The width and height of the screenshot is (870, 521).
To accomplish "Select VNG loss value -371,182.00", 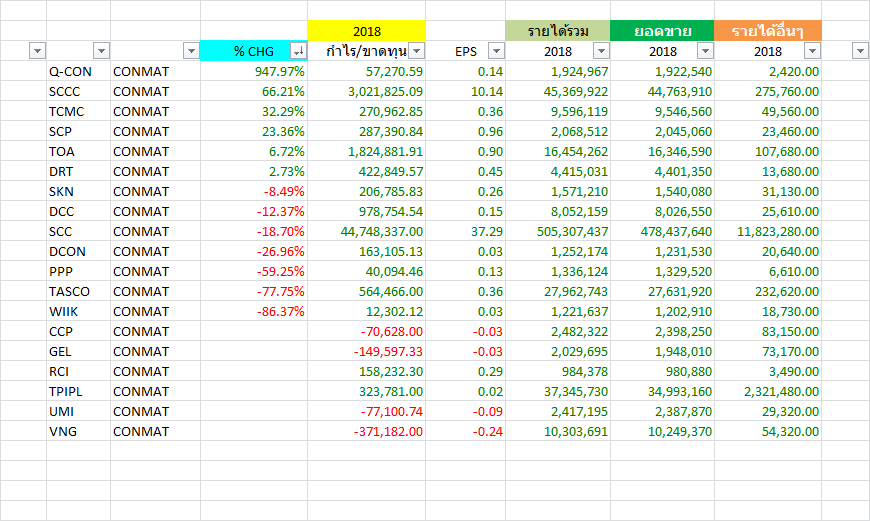I will pyautogui.click(x=366, y=431).
